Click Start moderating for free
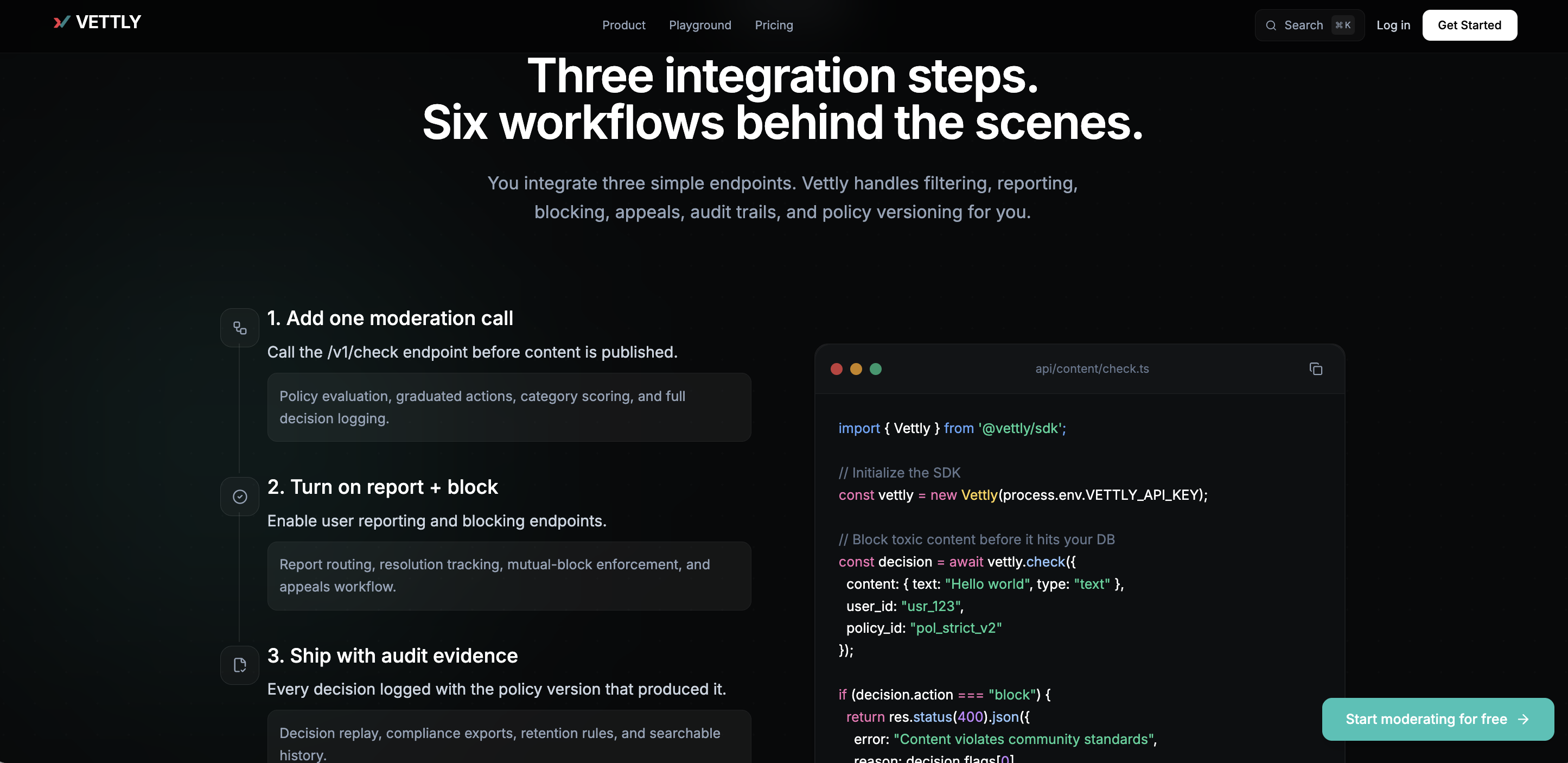Image resolution: width=1568 pixels, height=763 pixels. 1425,719
